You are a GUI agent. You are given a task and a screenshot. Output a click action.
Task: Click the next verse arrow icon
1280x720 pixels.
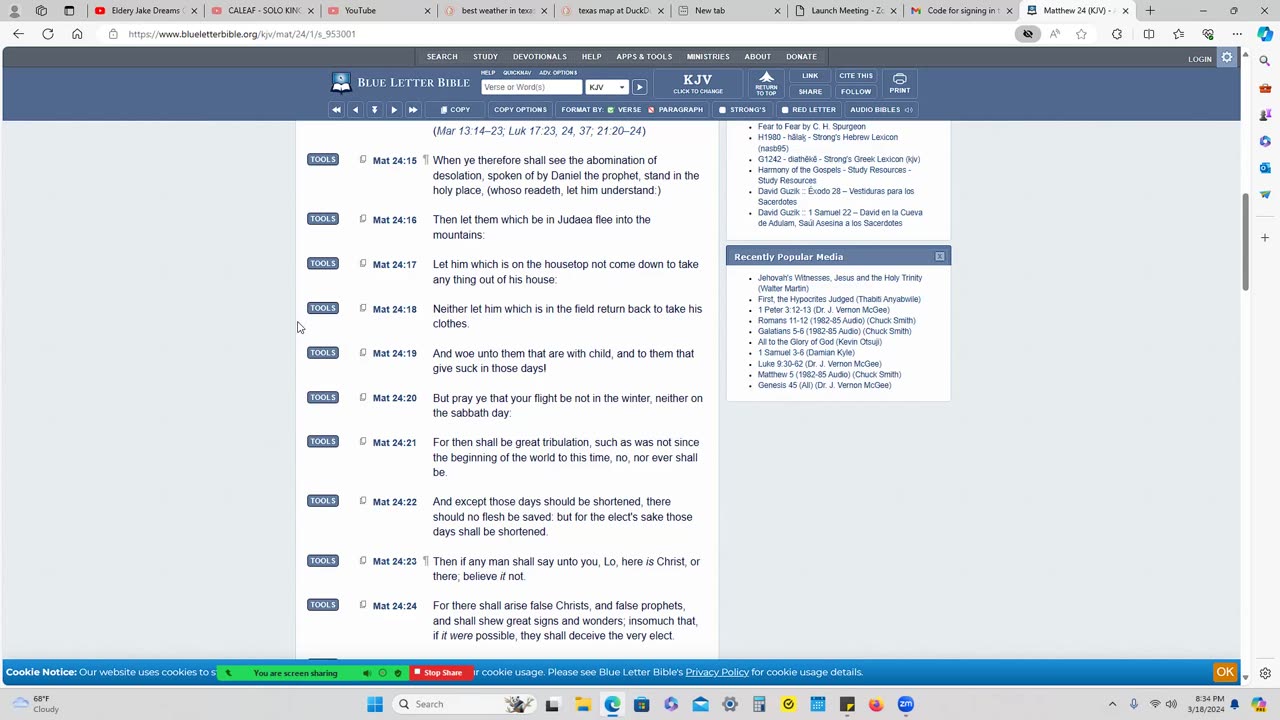(393, 109)
